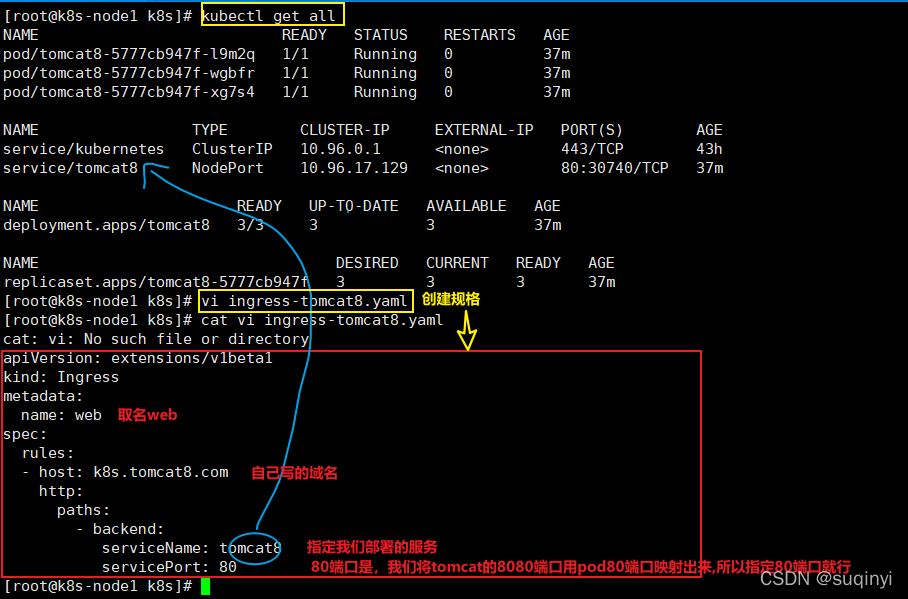Click service/kubernetes row name
This screenshot has height=599, width=908.
[83, 149]
